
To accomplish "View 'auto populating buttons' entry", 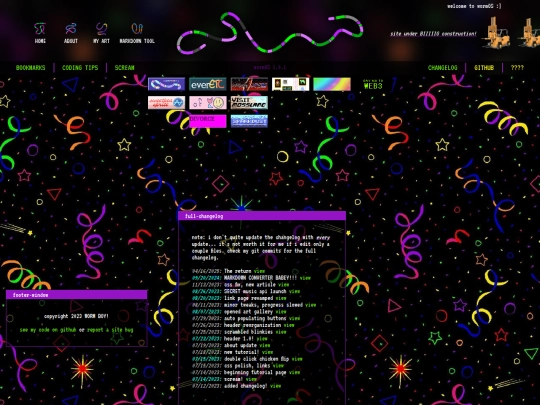I will point(294,319).
